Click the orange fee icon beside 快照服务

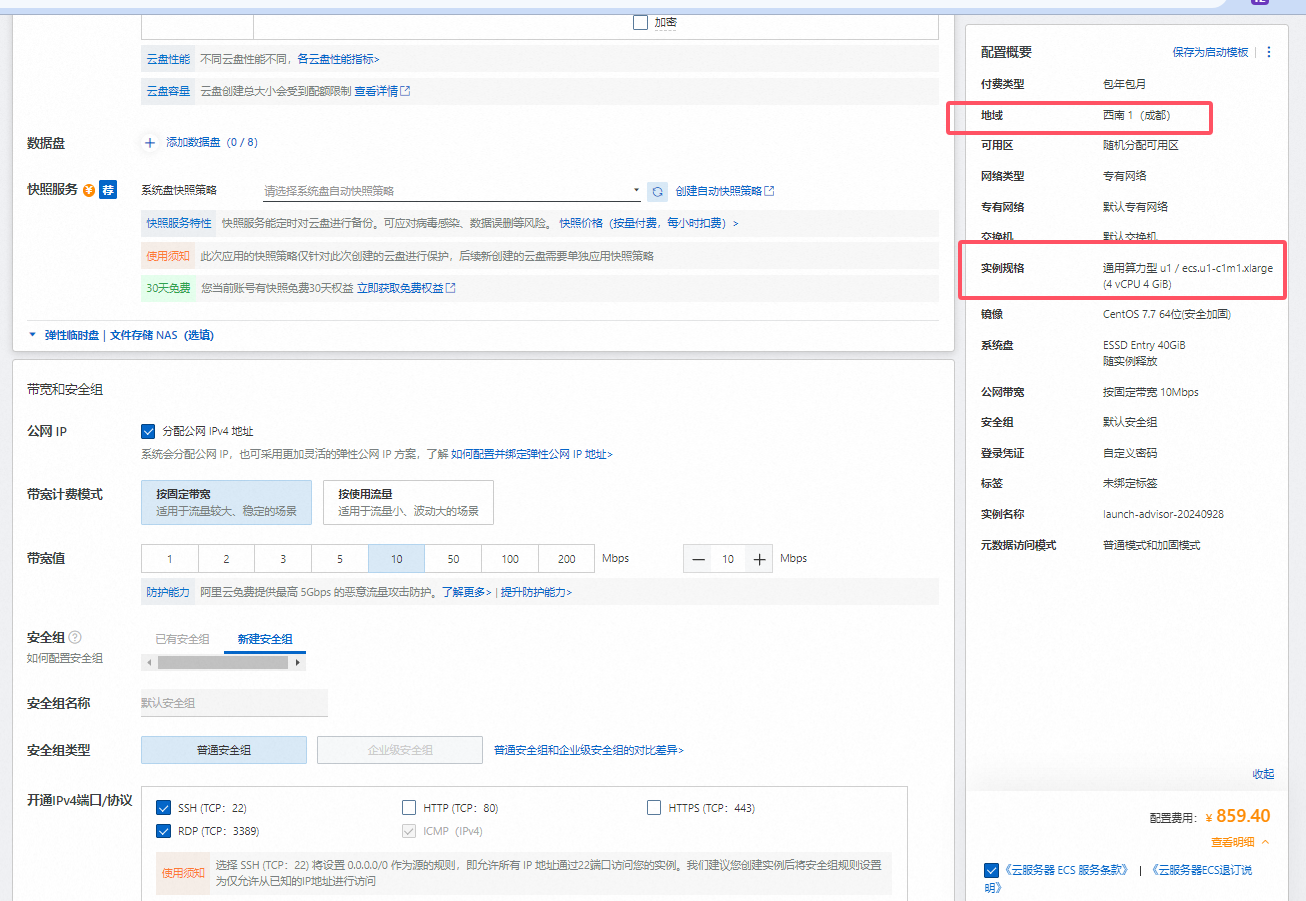pyautogui.click(x=89, y=190)
